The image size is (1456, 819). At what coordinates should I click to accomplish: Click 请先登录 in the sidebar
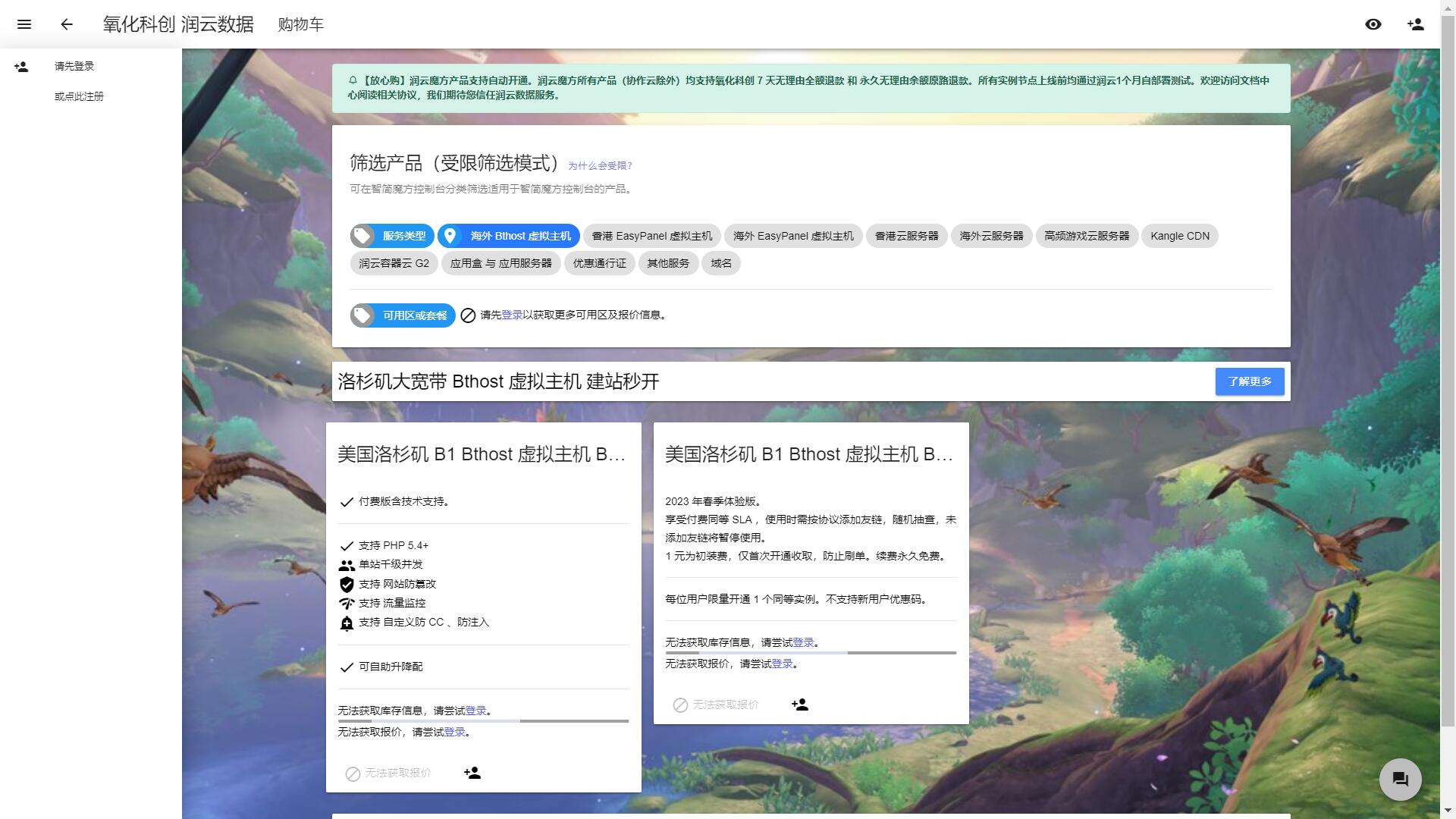(x=74, y=66)
